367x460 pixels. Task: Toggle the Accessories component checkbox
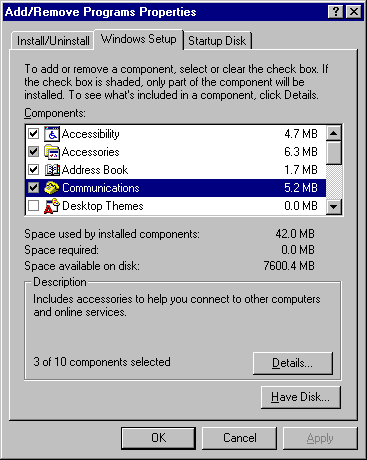(x=33, y=152)
